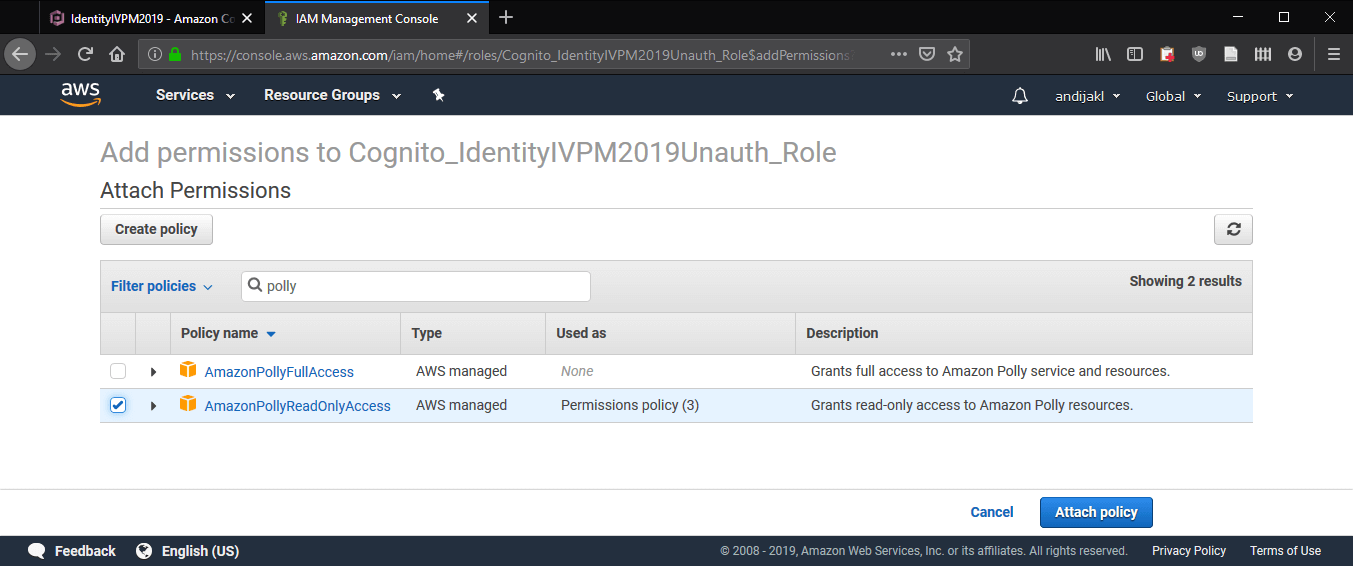This screenshot has width=1353, height=566.
Task: Open the Firefox hamburger menu
Action: click(x=1334, y=54)
